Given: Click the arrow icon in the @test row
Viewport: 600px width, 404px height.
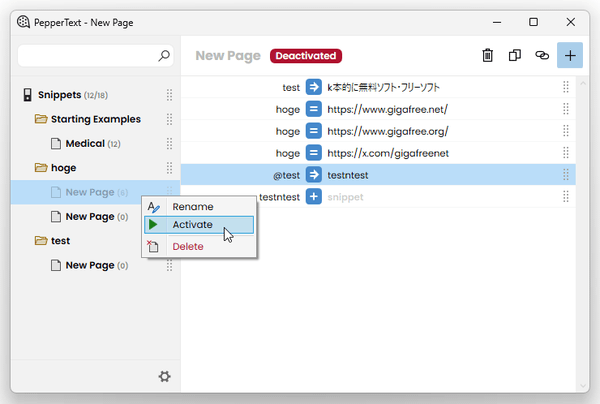Looking at the screenshot, I should [313, 175].
